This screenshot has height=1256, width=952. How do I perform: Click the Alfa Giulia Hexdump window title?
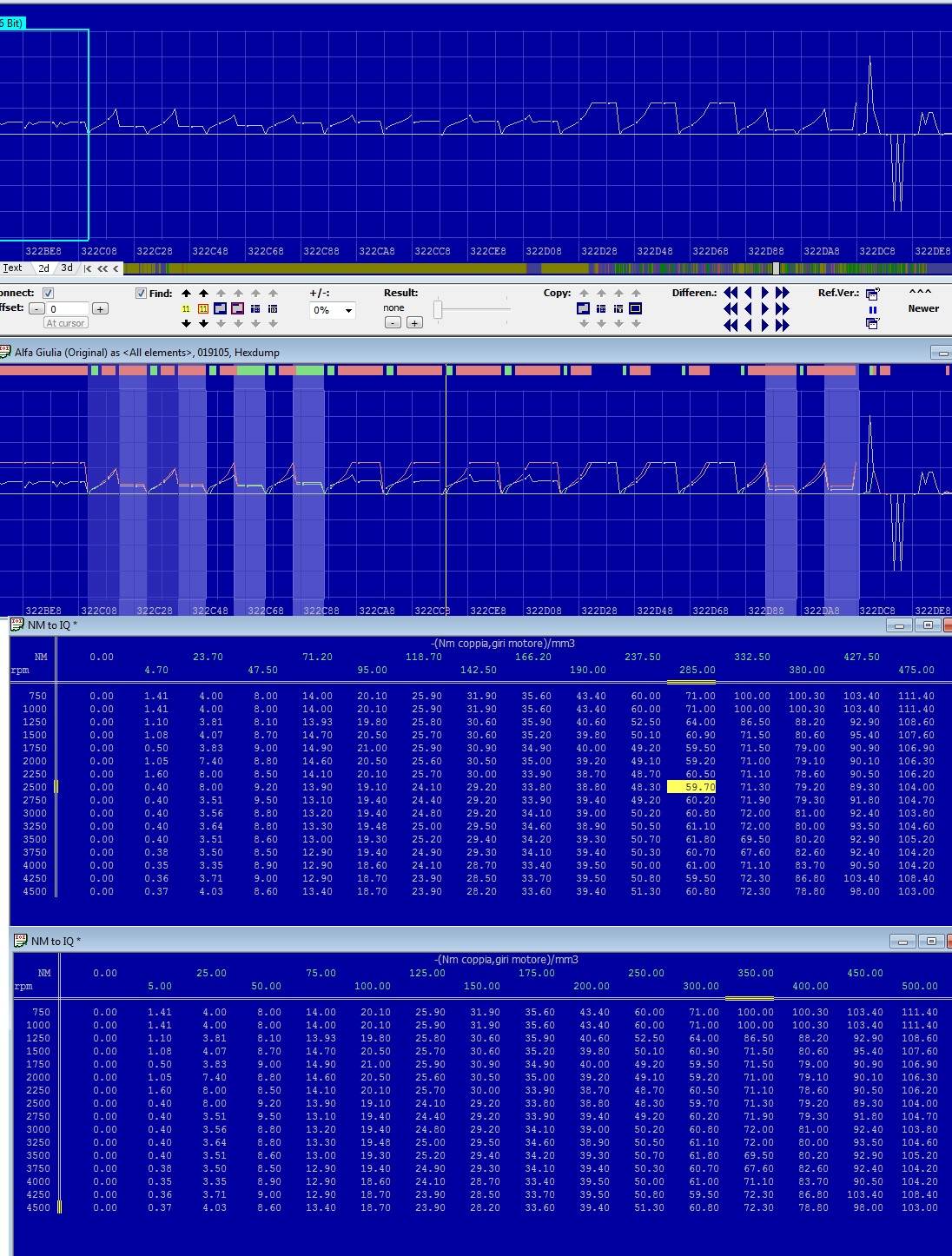click(x=147, y=353)
